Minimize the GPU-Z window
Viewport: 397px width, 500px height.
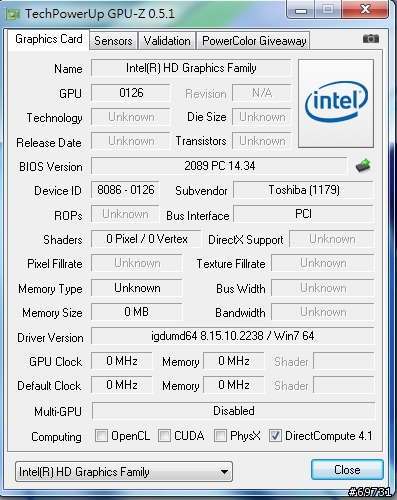tap(301, 10)
